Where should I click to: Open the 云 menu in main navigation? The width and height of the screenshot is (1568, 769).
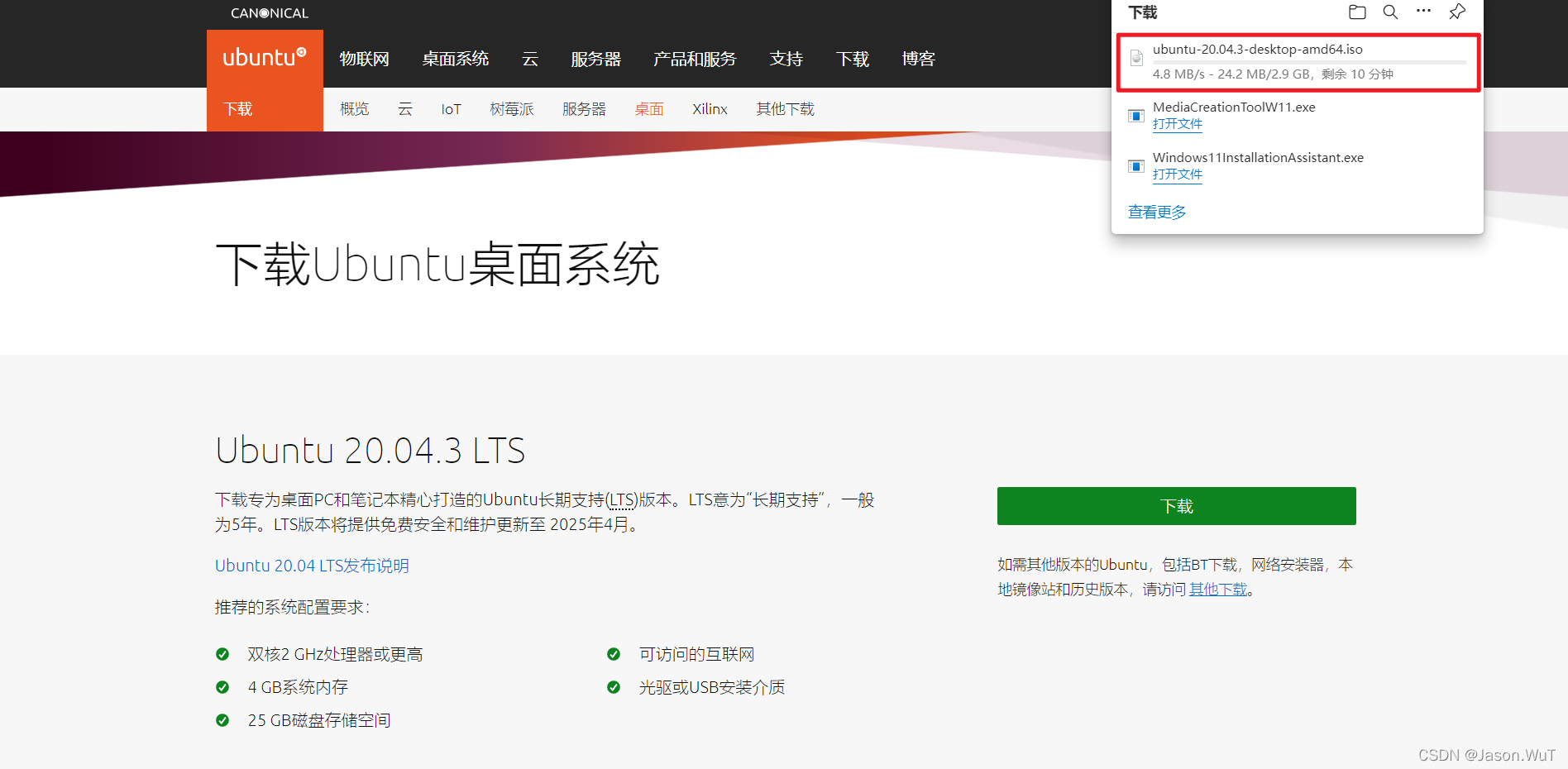(x=530, y=59)
